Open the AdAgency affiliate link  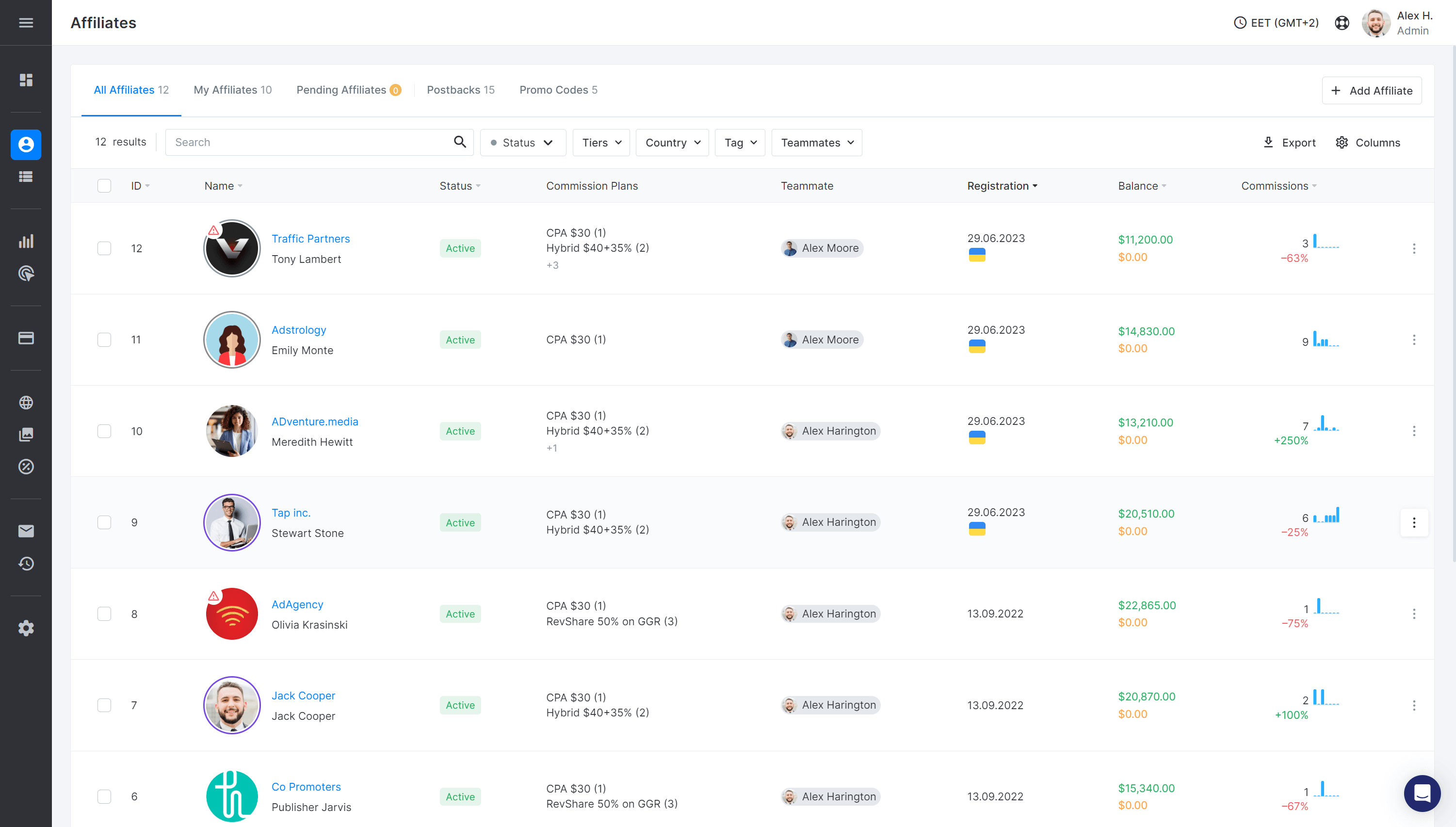(x=297, y=604)
